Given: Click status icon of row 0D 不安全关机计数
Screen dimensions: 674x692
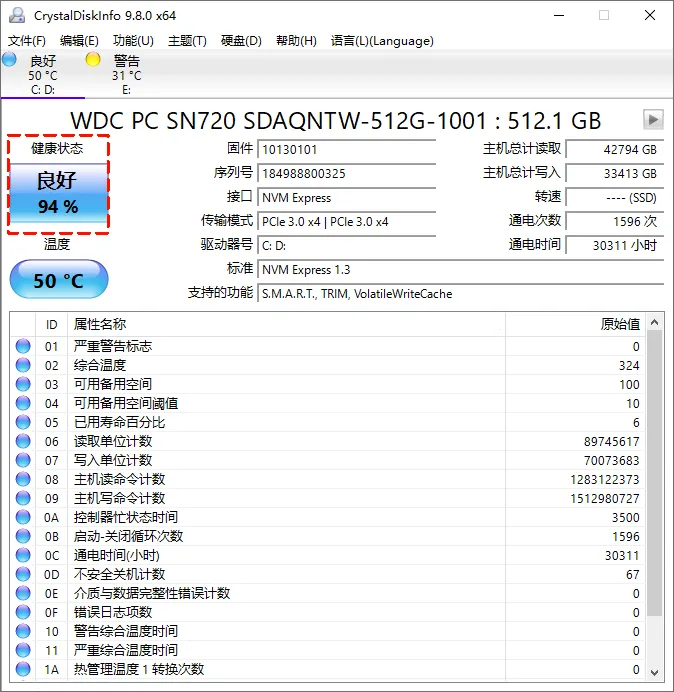Looking at the screenshot, I should point(23,574).
